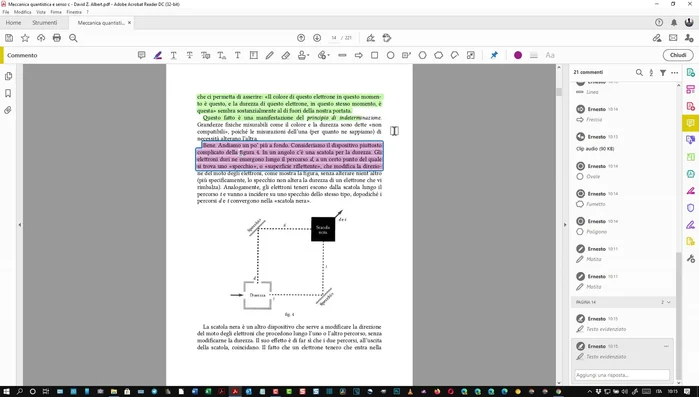Select the cloud drawing tool
Image resolution: width=699 pixels, height=397 pixels.
[439, 55]
